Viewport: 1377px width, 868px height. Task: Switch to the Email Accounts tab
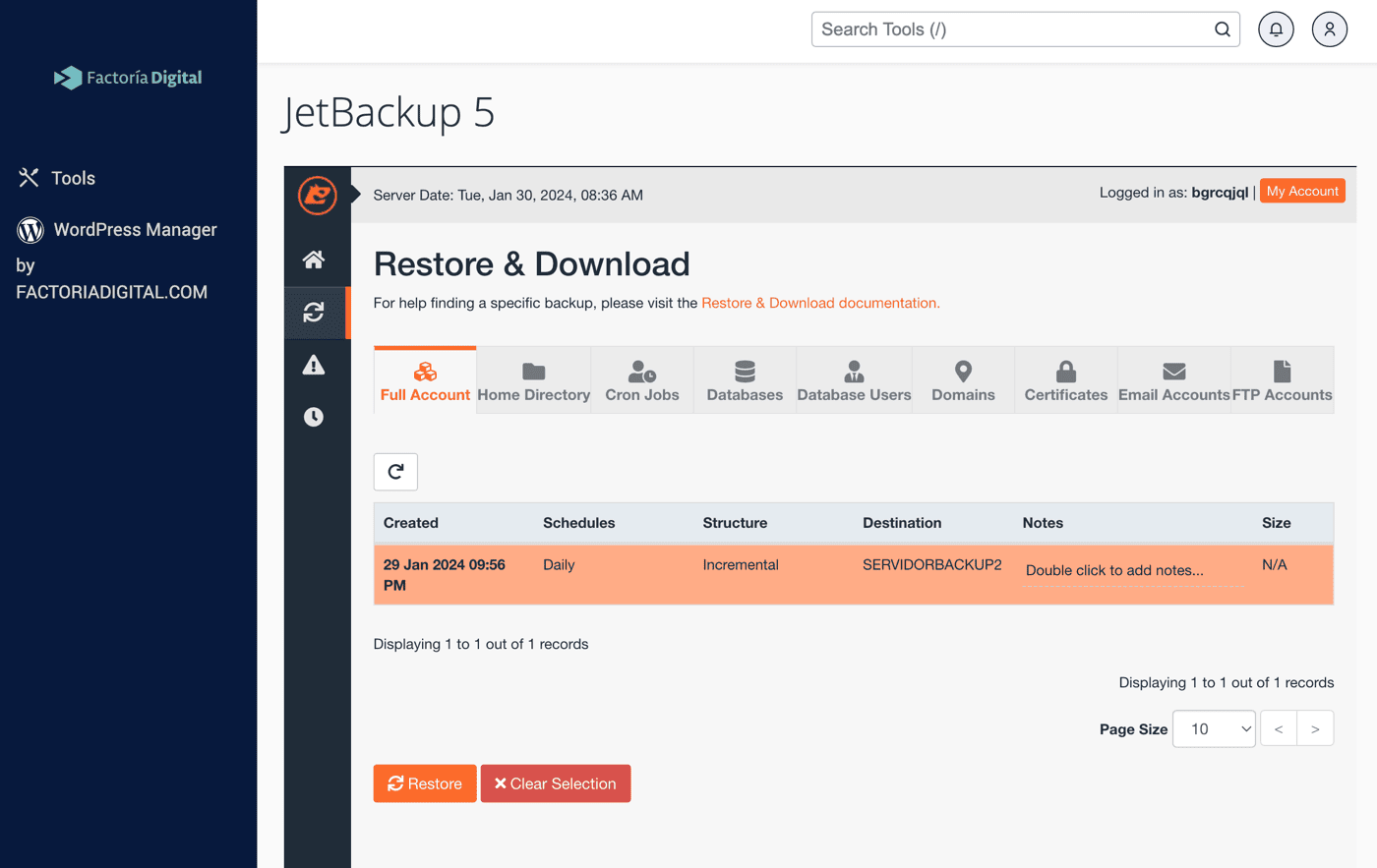pyautogui.click(x=1174, y=380)
